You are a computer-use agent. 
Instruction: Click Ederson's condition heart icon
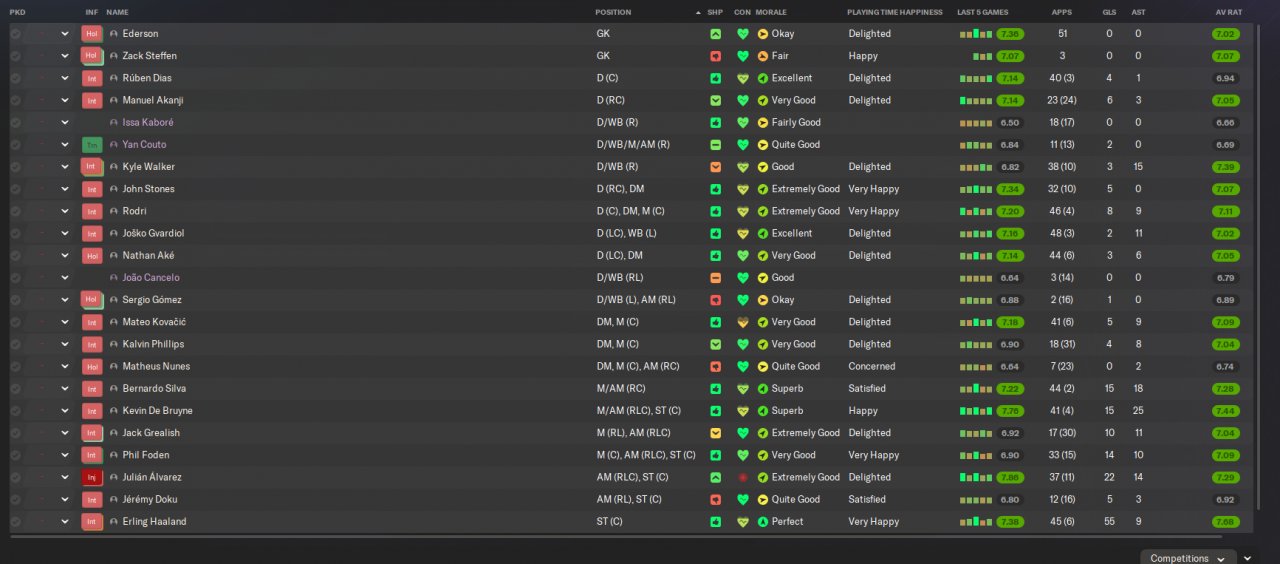[x=742, y=33]
